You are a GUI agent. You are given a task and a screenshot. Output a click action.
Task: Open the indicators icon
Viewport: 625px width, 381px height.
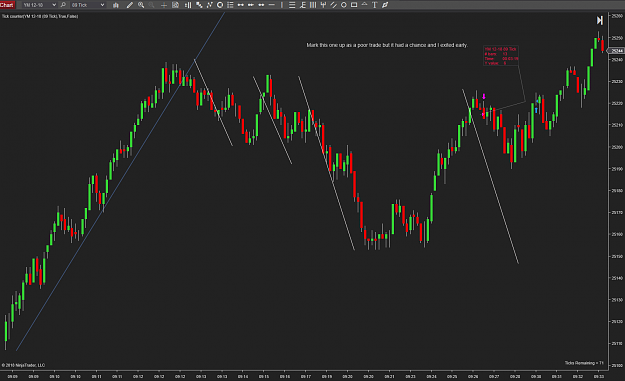click(x=199, y=5)
